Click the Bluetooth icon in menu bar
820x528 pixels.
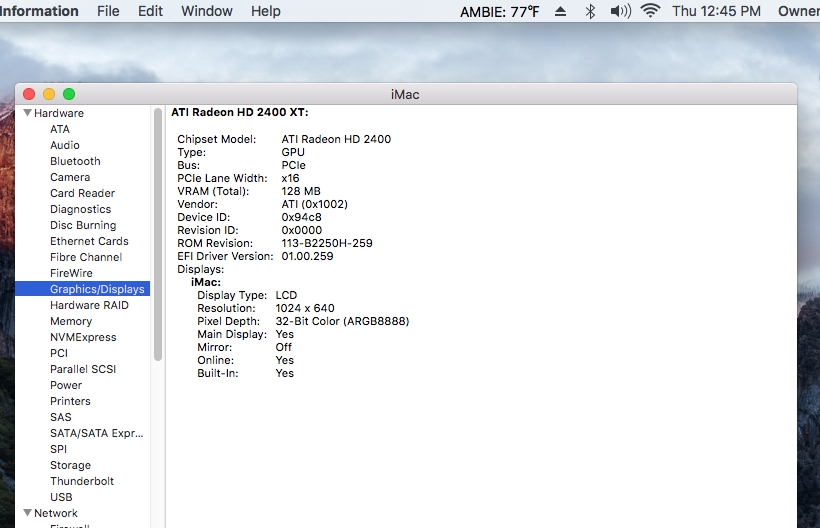coord(590,11)
